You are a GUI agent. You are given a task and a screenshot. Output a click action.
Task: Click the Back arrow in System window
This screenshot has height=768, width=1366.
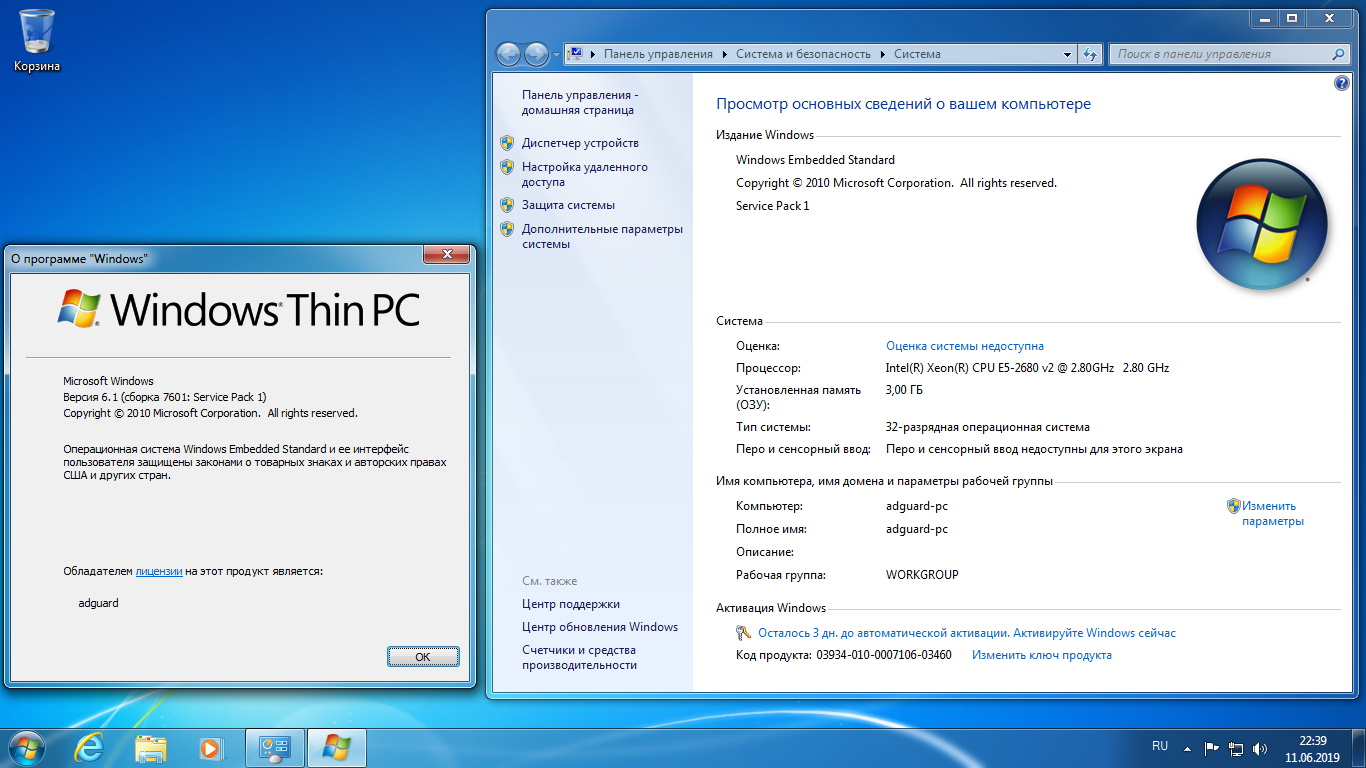pyautogui.click(x=508, y=54)
